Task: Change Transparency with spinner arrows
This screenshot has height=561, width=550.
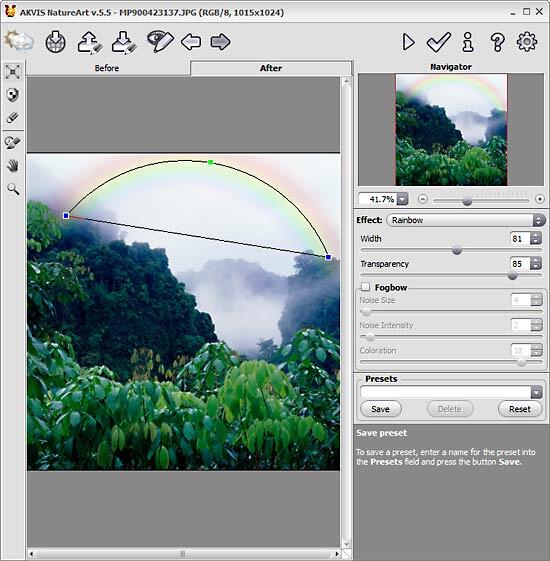Action: point(536,264)
